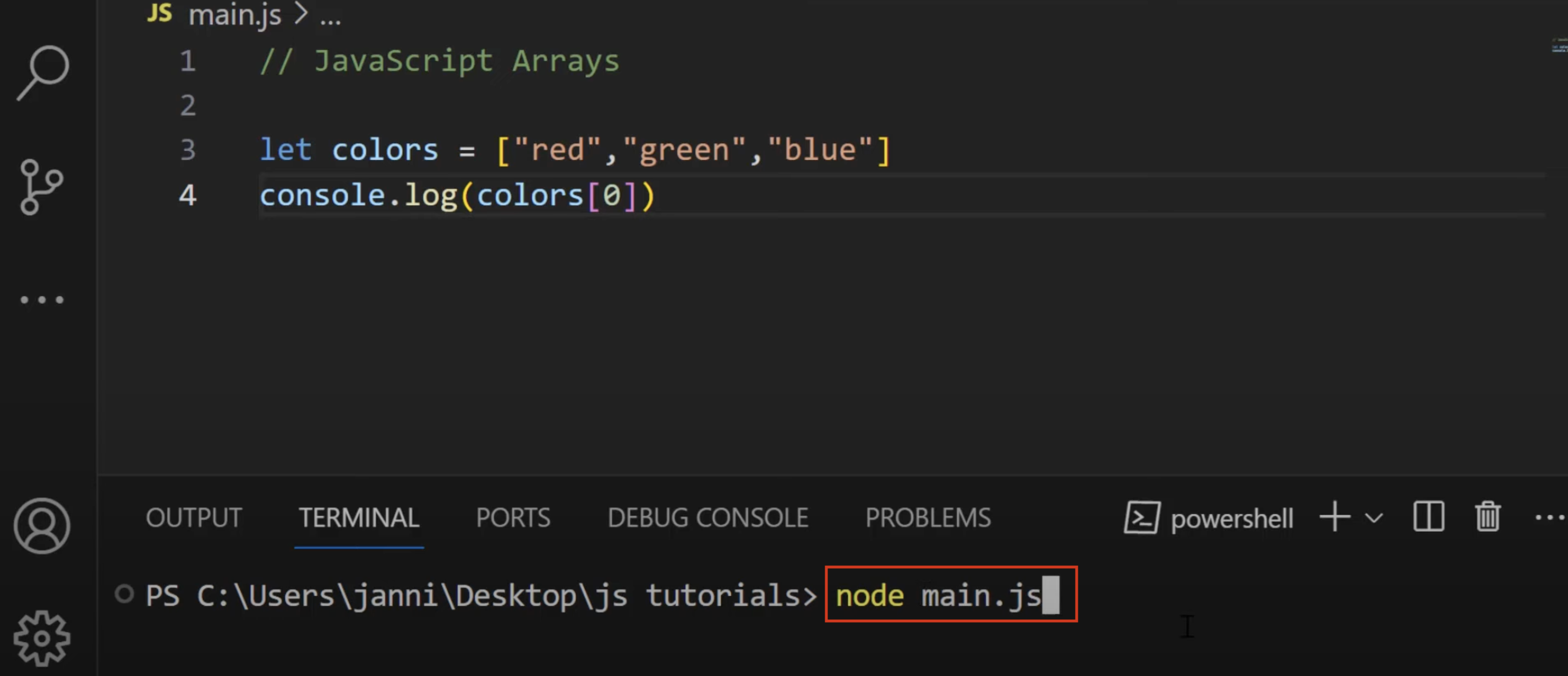
Task: Click the "PS" prefix in terminal prompt
Action: tap(162, 596)
